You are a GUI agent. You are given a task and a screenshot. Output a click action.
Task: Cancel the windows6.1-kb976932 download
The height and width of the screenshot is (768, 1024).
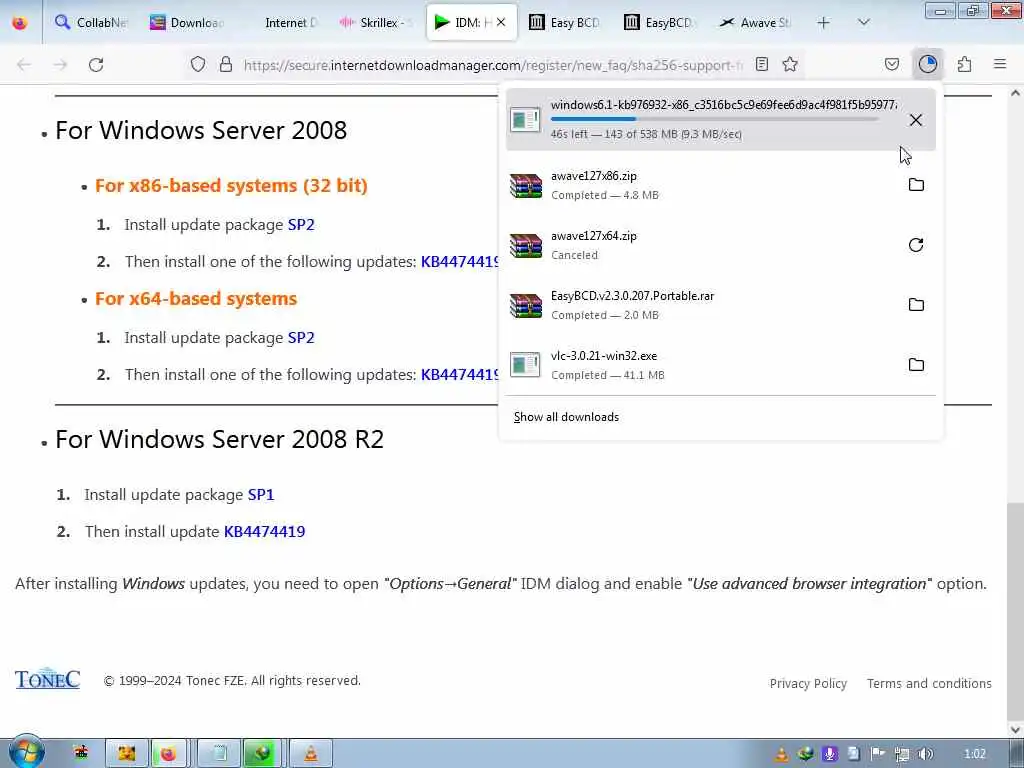[x=916, y=120]
